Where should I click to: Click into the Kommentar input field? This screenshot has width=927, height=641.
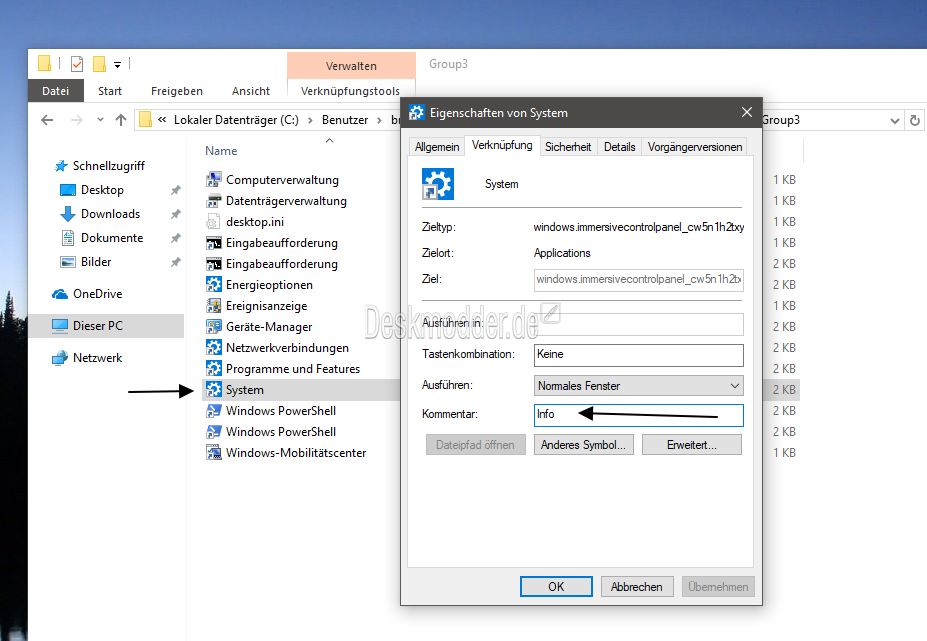point(638,415)
